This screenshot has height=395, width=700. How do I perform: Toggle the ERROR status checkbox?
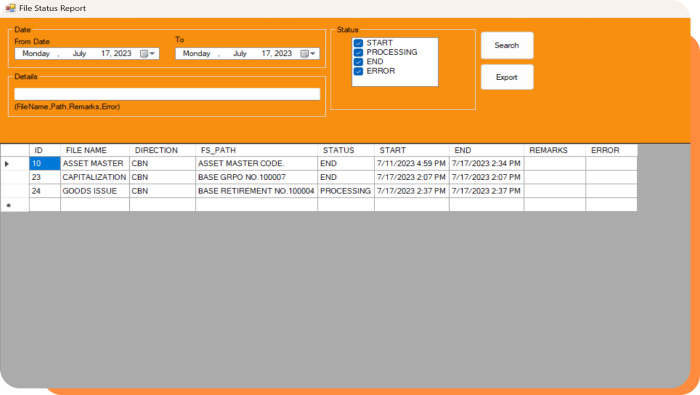pos(358,71)
